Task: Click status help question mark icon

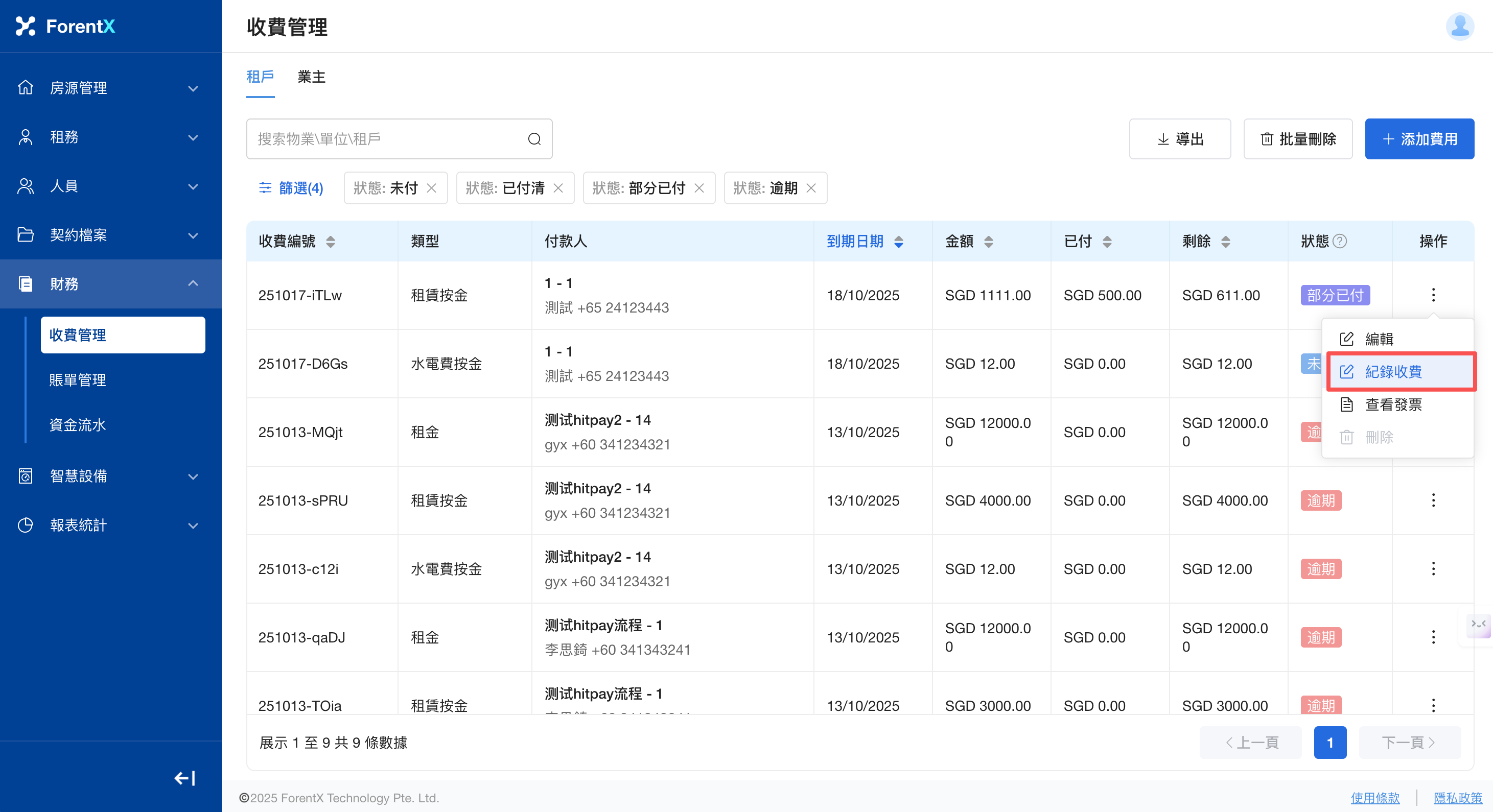Action: coord(1339,241)
